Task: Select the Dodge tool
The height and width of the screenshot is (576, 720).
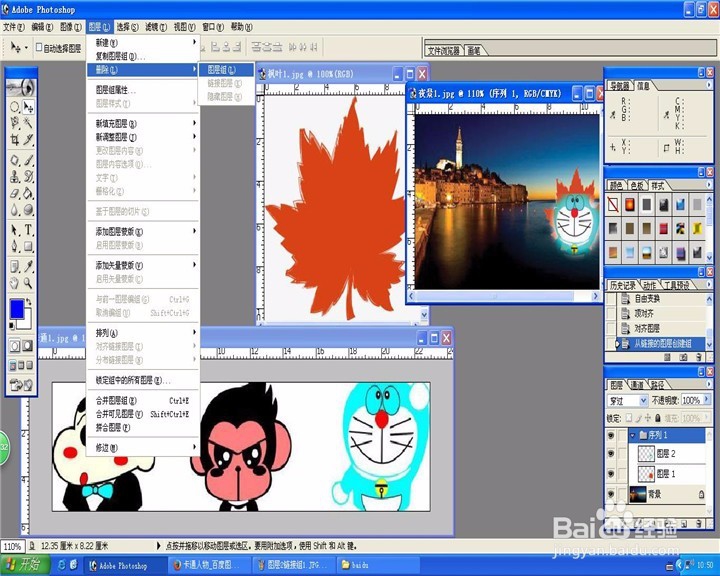Action: [x=28, y=209]
